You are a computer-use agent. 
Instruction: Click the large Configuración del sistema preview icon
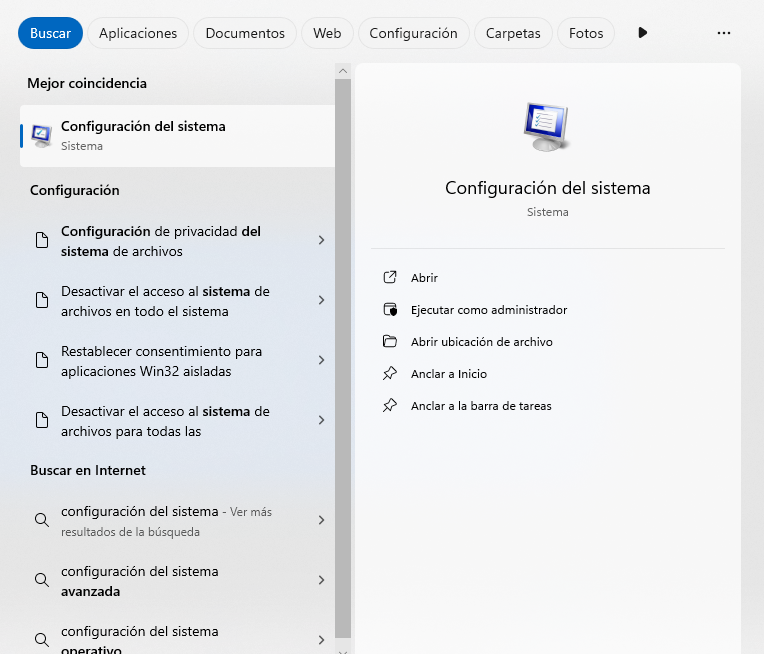[547, 126]
